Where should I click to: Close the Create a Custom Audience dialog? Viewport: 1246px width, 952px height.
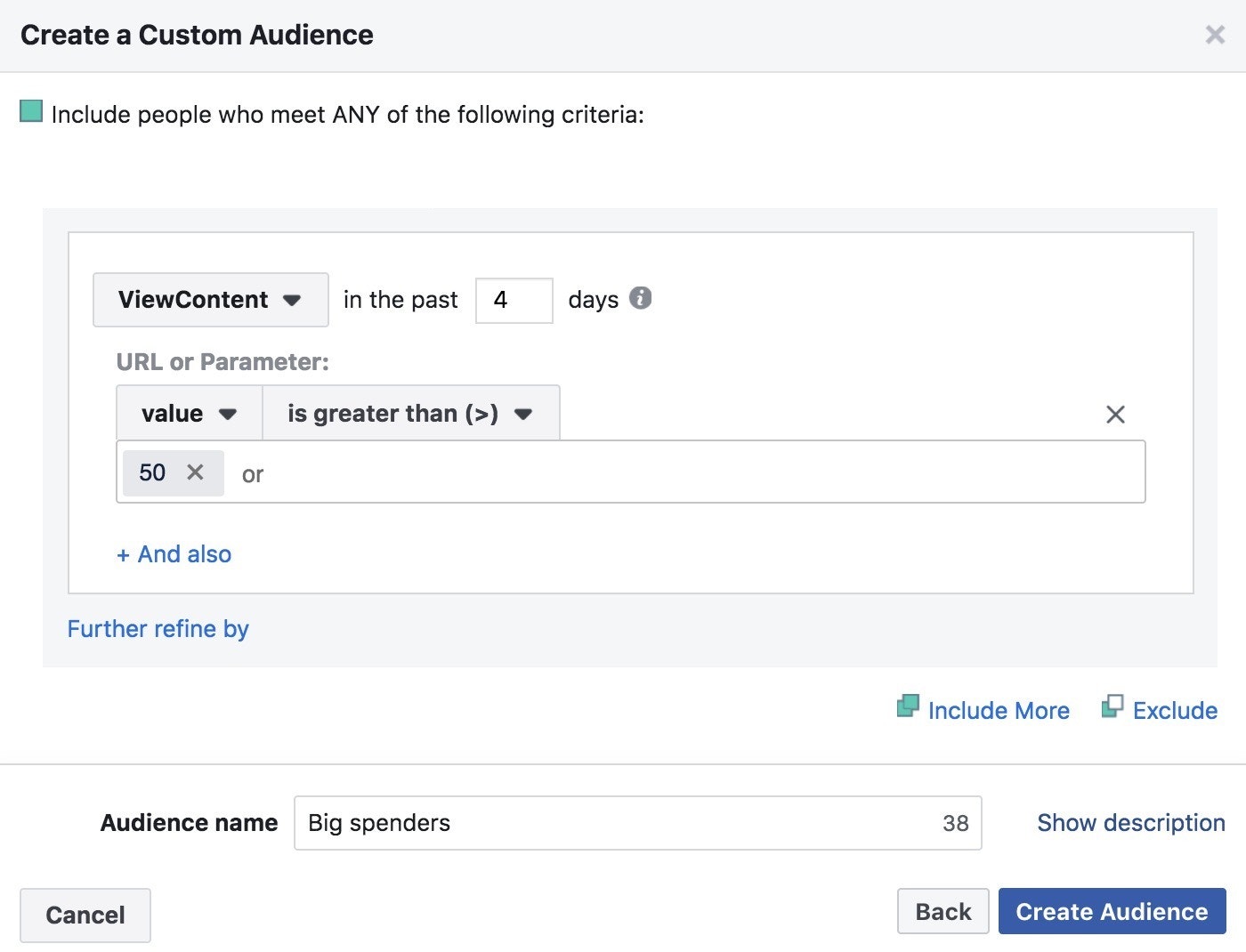tap(1215, 35)
